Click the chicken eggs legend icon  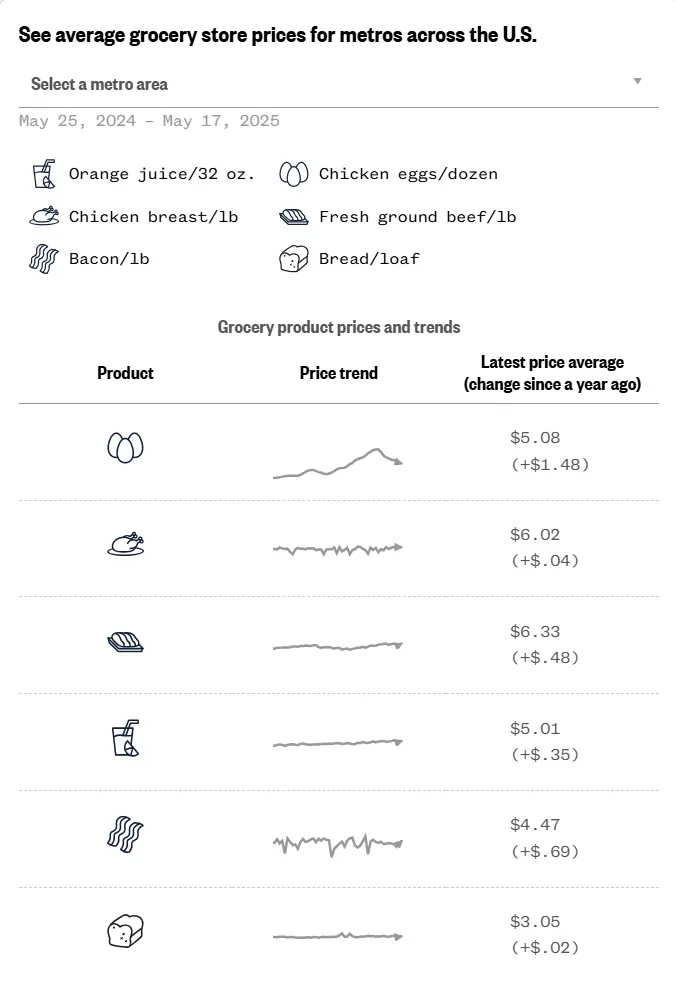pyautogui.click(x=293, y=174)
